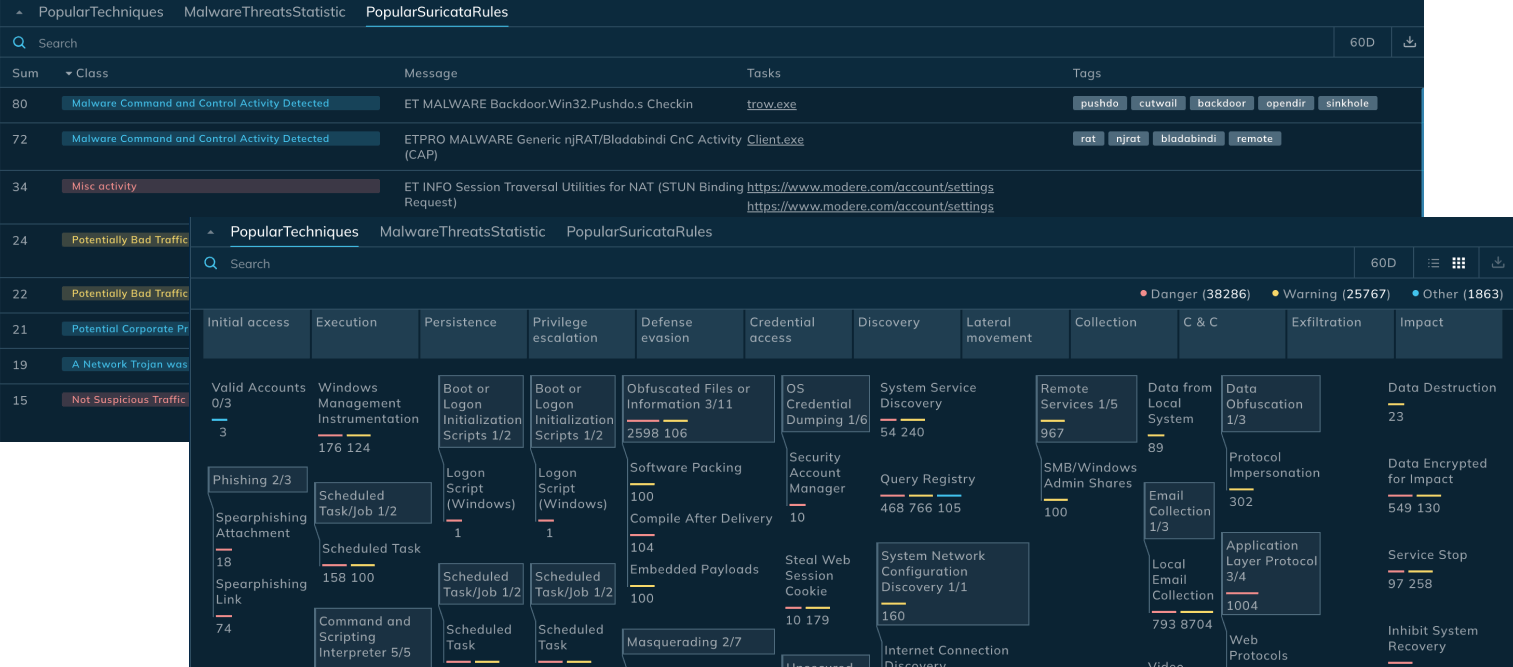This screenshot has height=667, width=1513.
Task: Collapse the lower techniques panel with its arrow
Action: tap(211, 232)
